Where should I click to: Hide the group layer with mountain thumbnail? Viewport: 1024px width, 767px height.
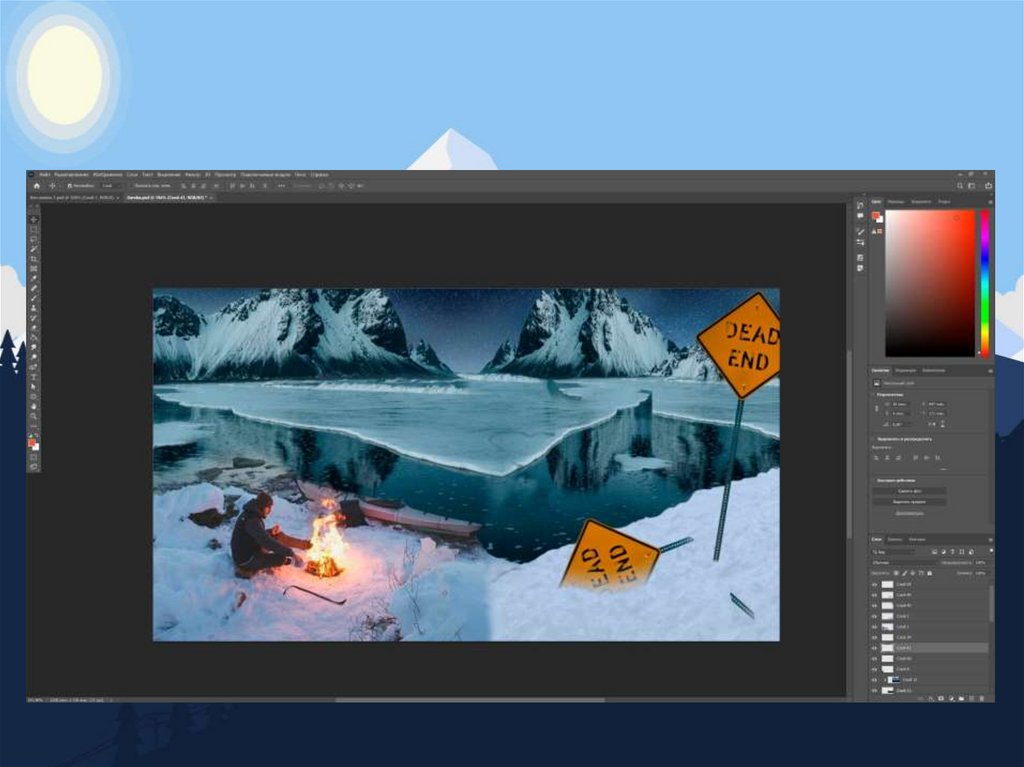pos(874,679)
